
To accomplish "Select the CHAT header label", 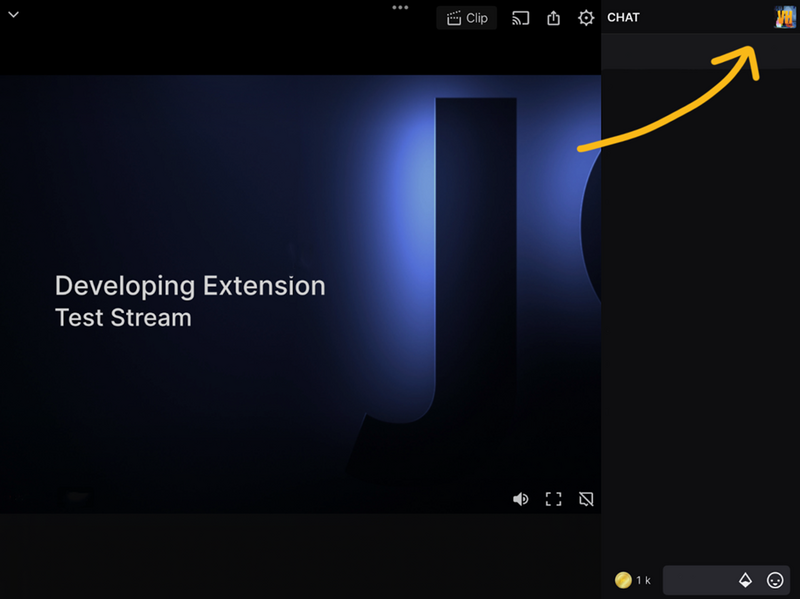I will [623, 18].
